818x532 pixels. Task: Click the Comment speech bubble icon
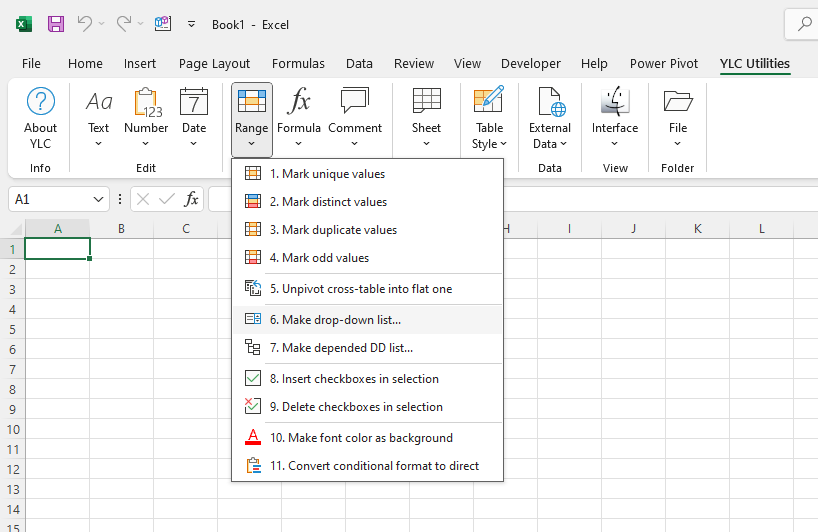[354, 102]
